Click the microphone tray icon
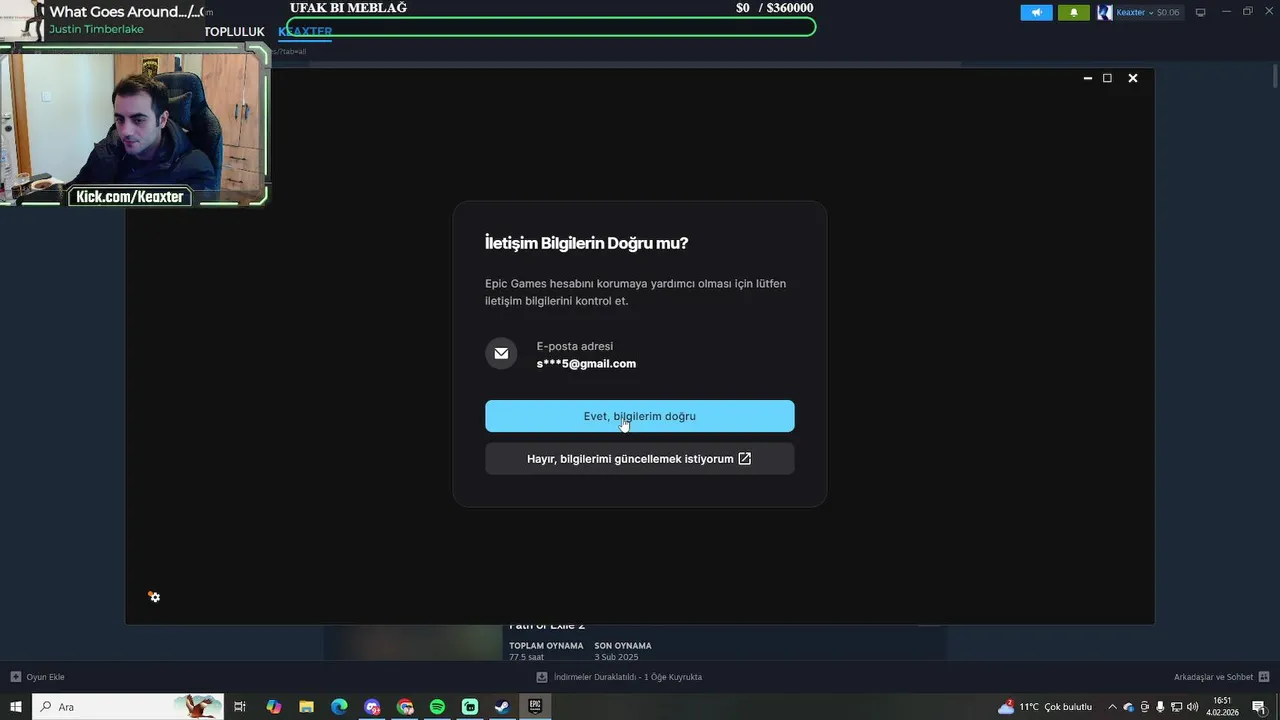Viewport: 1280px width, 720px height. (x=1160, y=707)
